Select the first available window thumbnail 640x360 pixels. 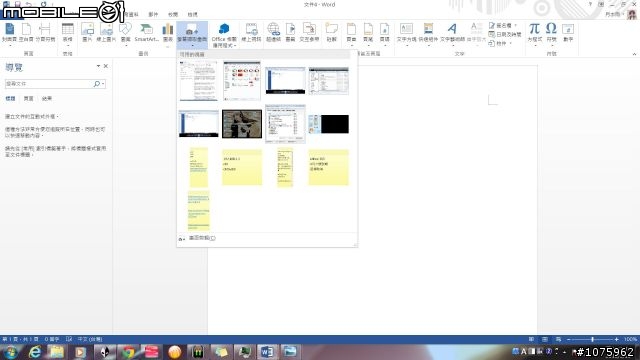(x=199, y=81)
